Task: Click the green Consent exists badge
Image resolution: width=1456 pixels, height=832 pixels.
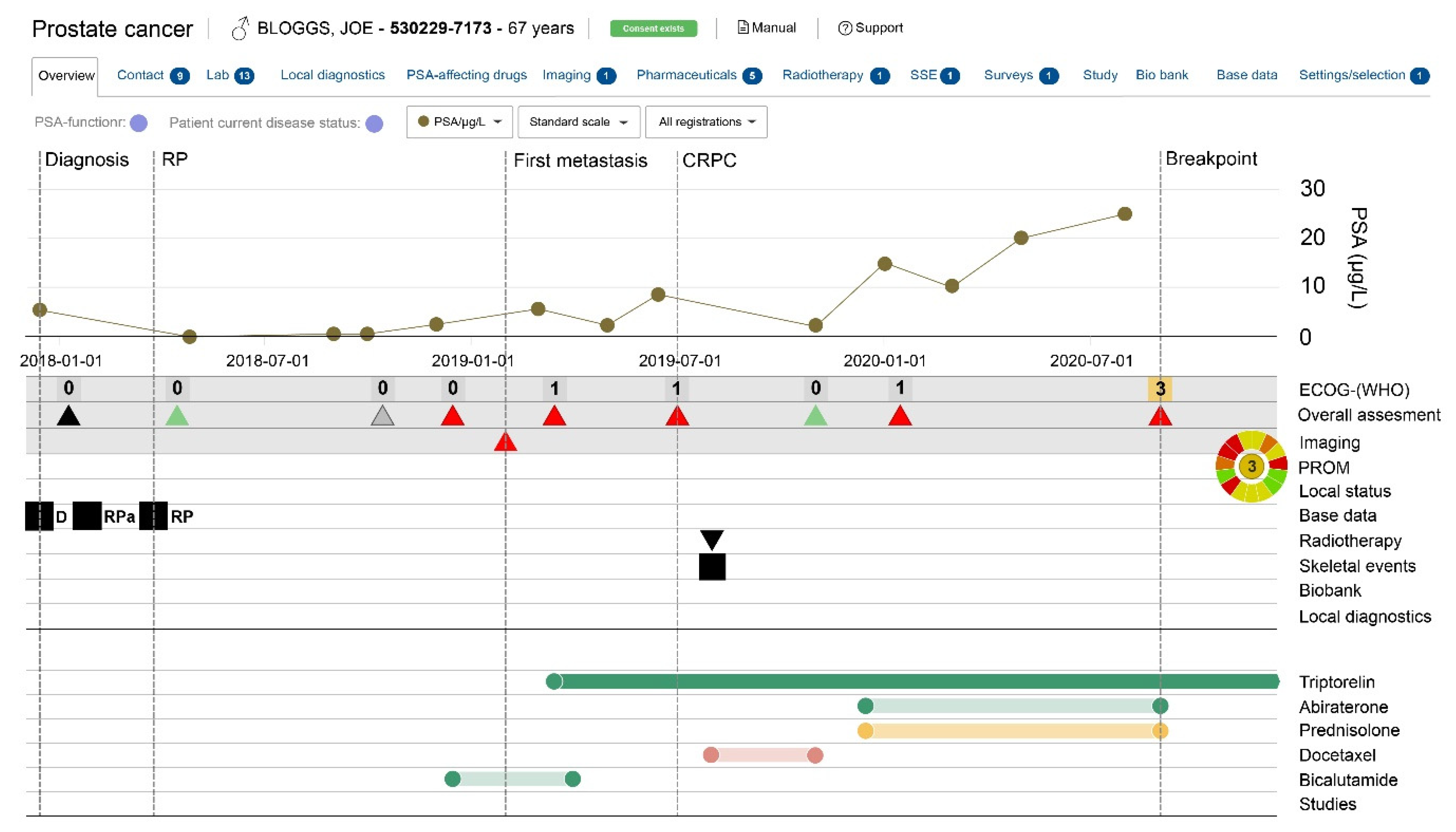Action: tap(653, 28)
